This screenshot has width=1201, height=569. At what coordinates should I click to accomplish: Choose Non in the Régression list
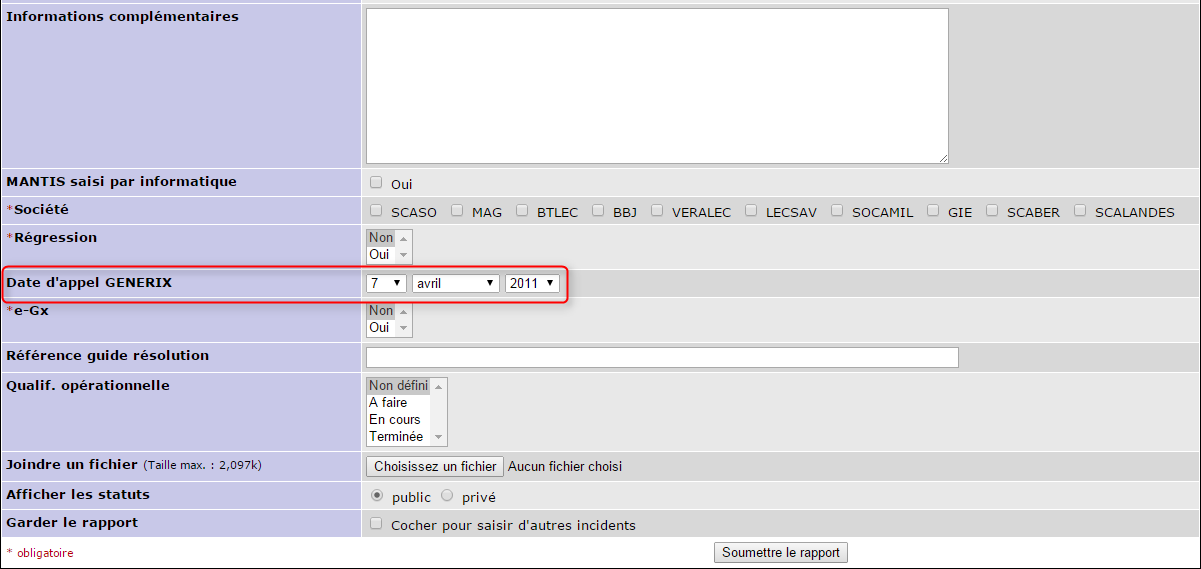coord(381,238)
